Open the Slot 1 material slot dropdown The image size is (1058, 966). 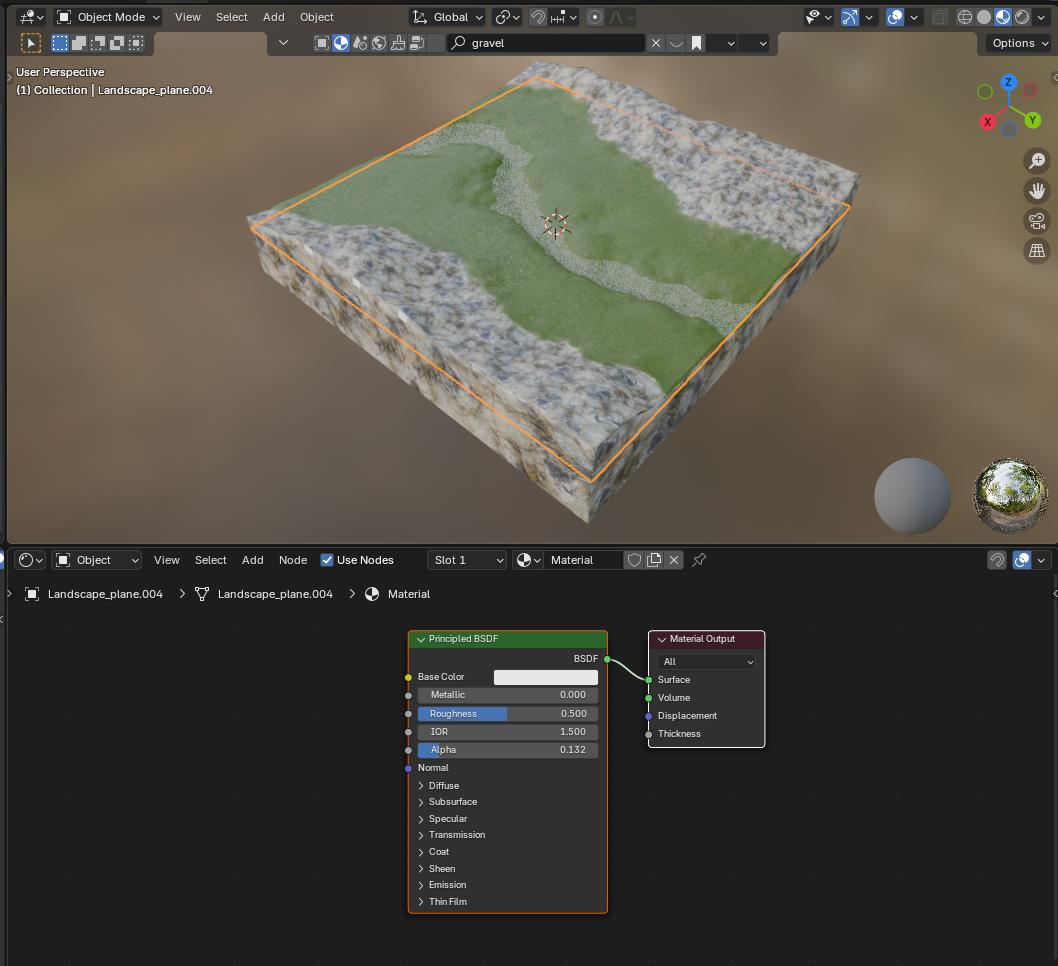point(467,560)
